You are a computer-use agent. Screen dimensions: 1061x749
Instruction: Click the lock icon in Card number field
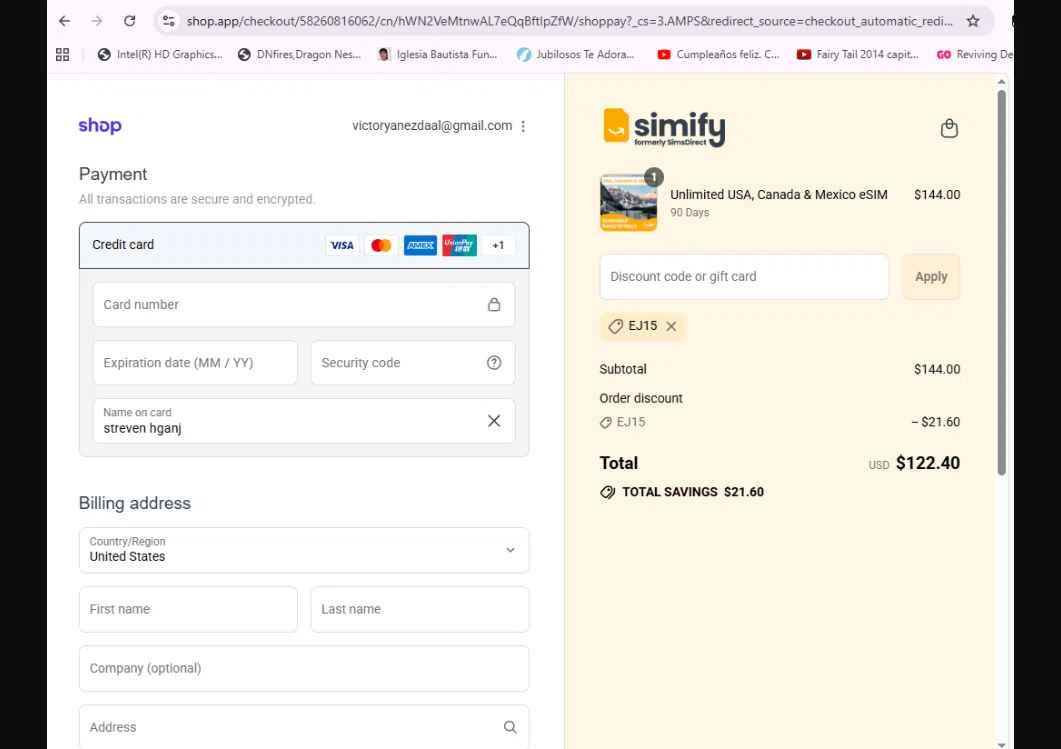(x=494, y=304)
